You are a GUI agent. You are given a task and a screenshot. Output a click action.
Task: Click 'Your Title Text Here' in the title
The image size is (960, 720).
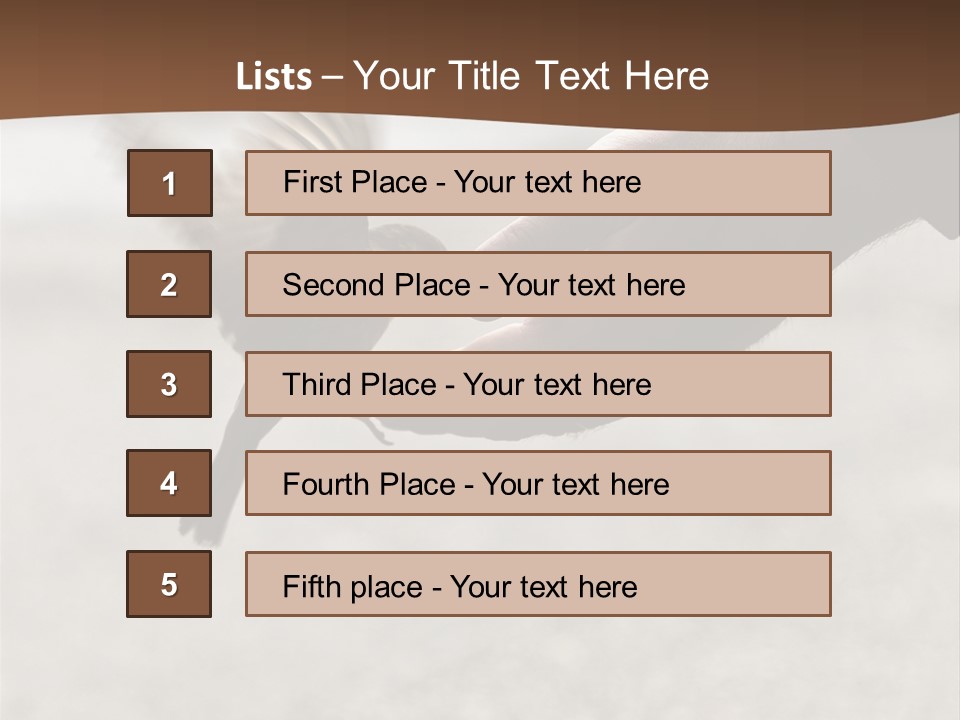(x=531, y=76)
